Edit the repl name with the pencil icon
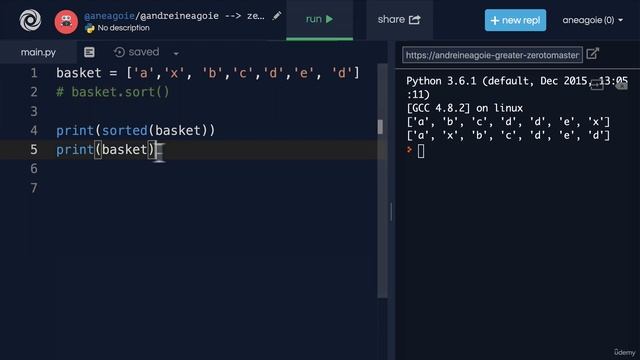 click(x=277, y=16)
